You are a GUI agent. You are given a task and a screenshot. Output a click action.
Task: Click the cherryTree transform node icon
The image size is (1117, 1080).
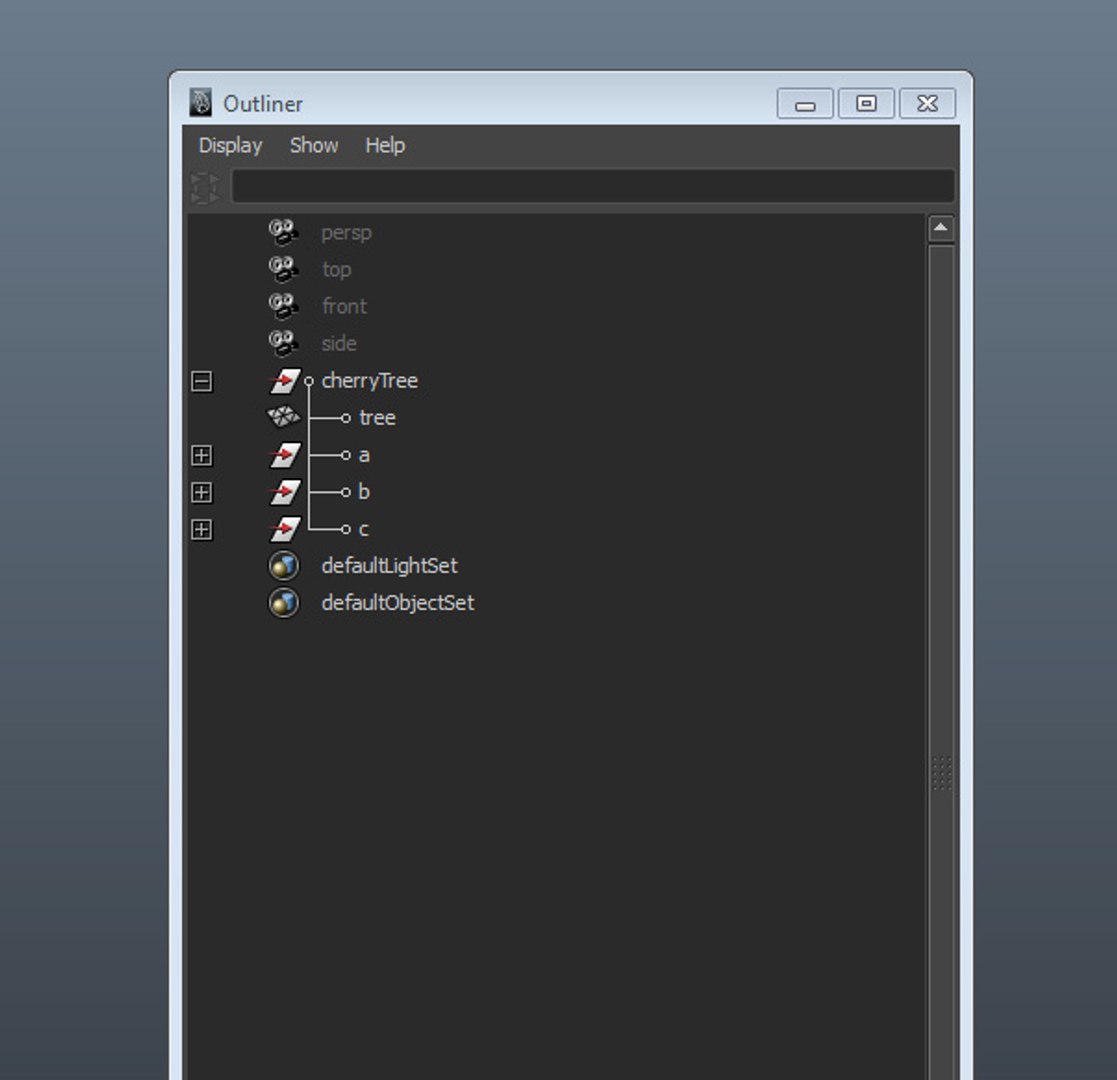285,380
